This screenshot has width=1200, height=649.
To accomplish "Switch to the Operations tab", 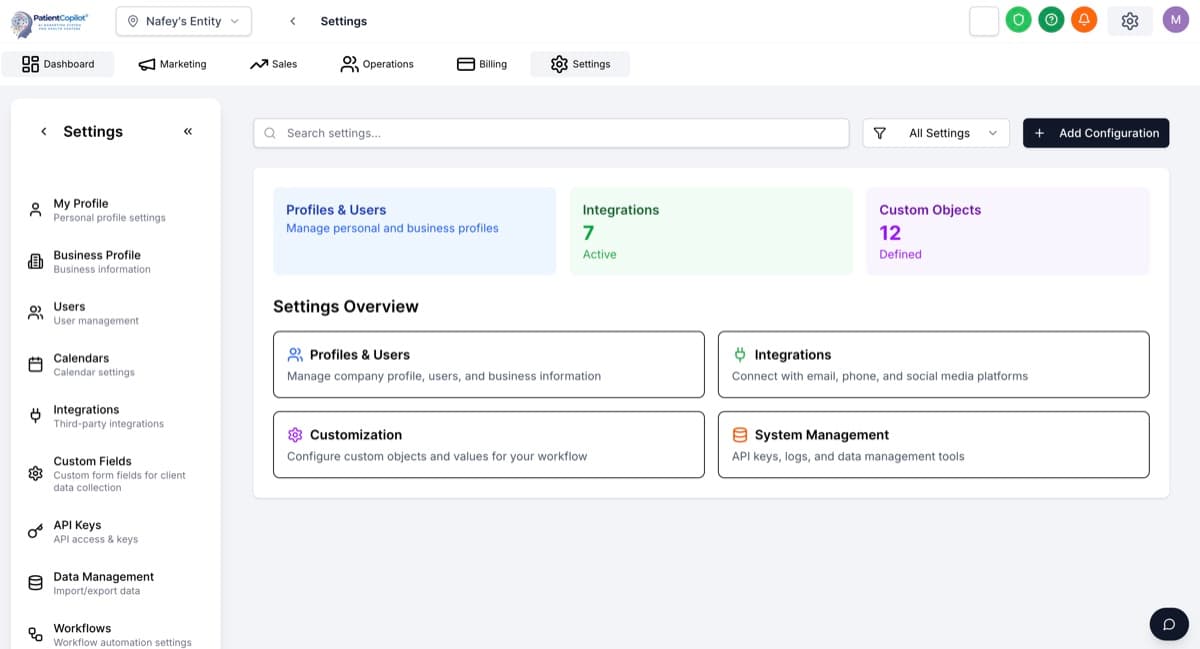I will click(x=377, y=64).
